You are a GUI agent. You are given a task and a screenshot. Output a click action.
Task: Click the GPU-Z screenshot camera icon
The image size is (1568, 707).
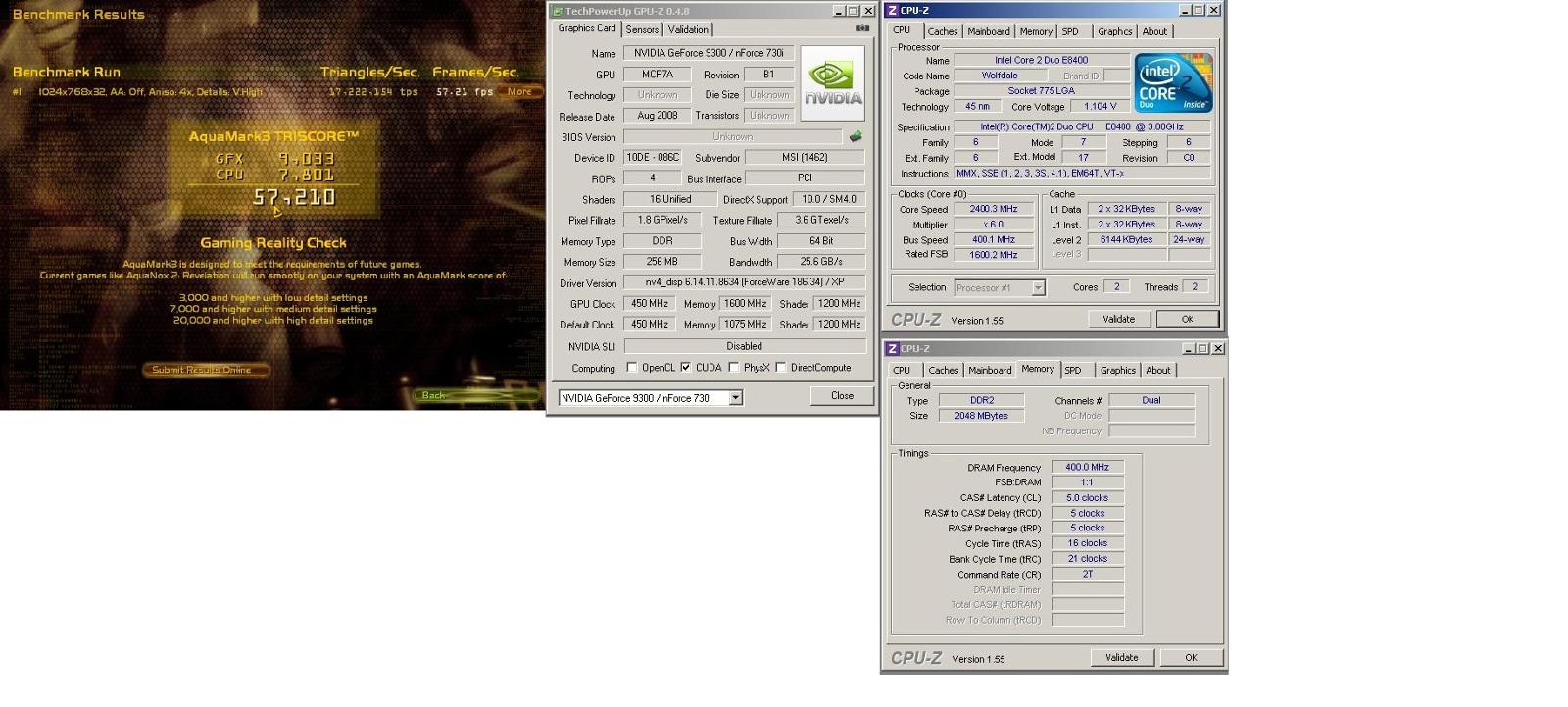862,28
